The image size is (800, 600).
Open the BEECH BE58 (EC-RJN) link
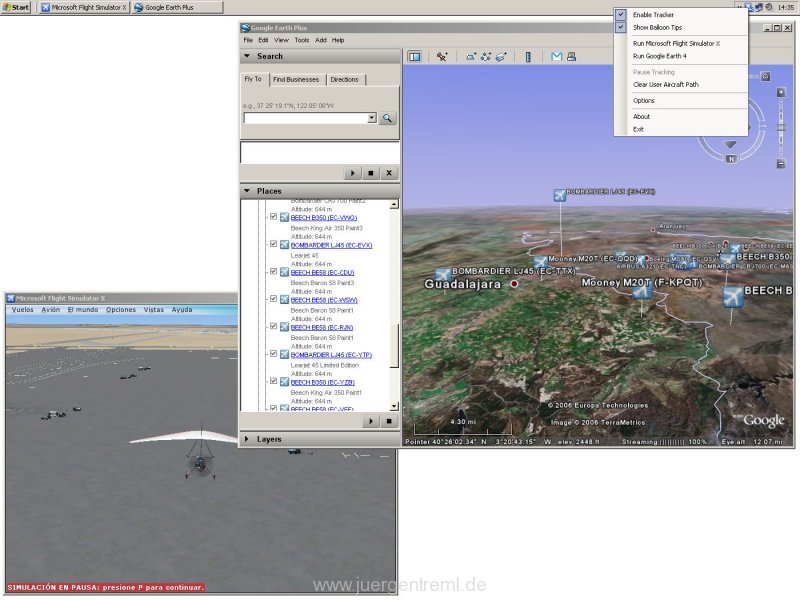[322, 328]
